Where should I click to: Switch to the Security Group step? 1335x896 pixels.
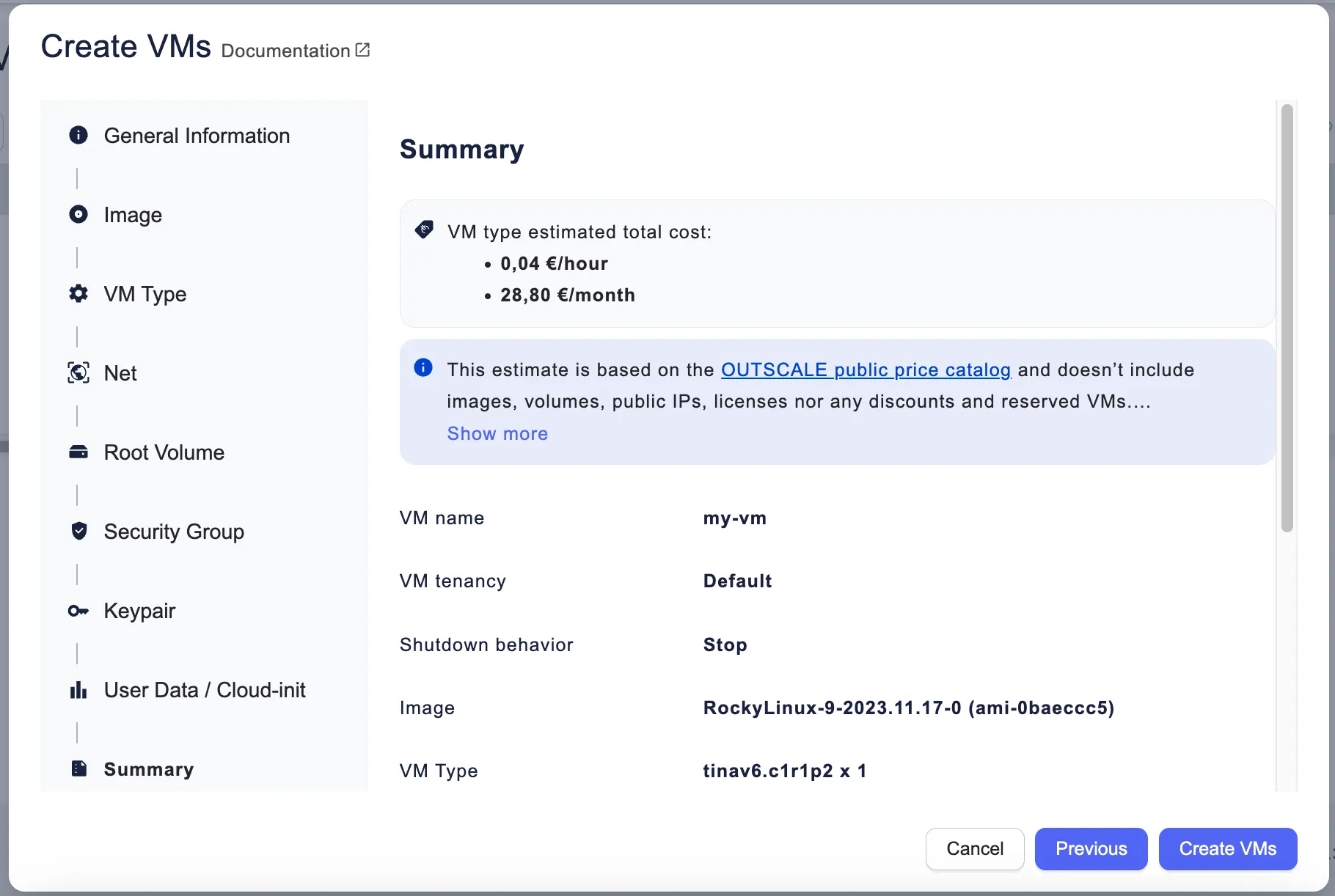click(174, 532)
